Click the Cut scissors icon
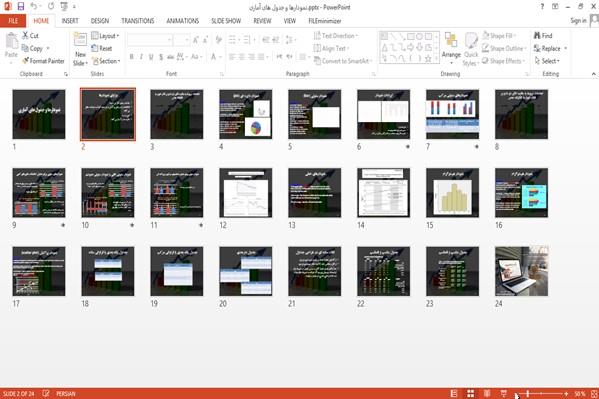The image size is (599, 399). click(25, 36)
